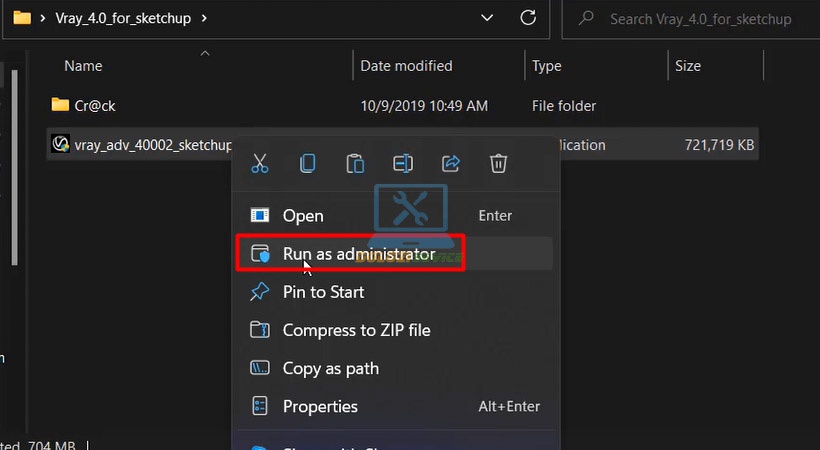Open Properties from context menu

[320, 406]
